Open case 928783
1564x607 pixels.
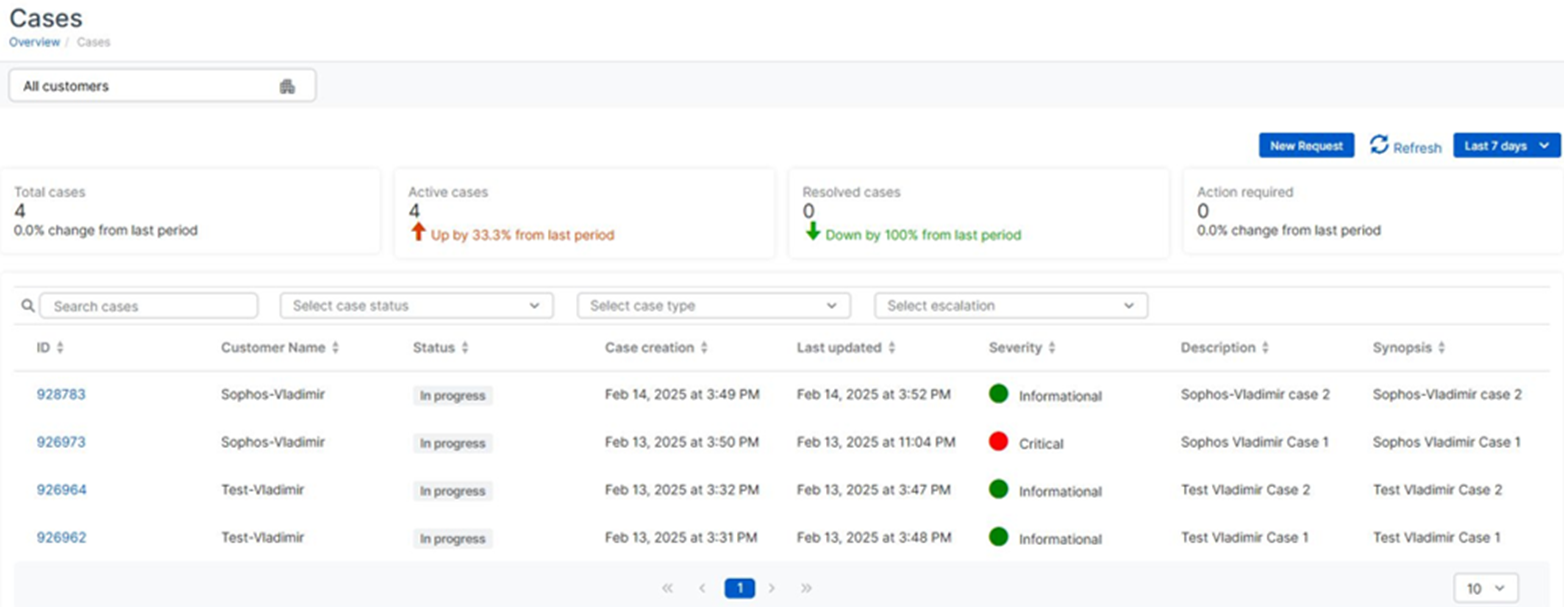click(61, 394)
